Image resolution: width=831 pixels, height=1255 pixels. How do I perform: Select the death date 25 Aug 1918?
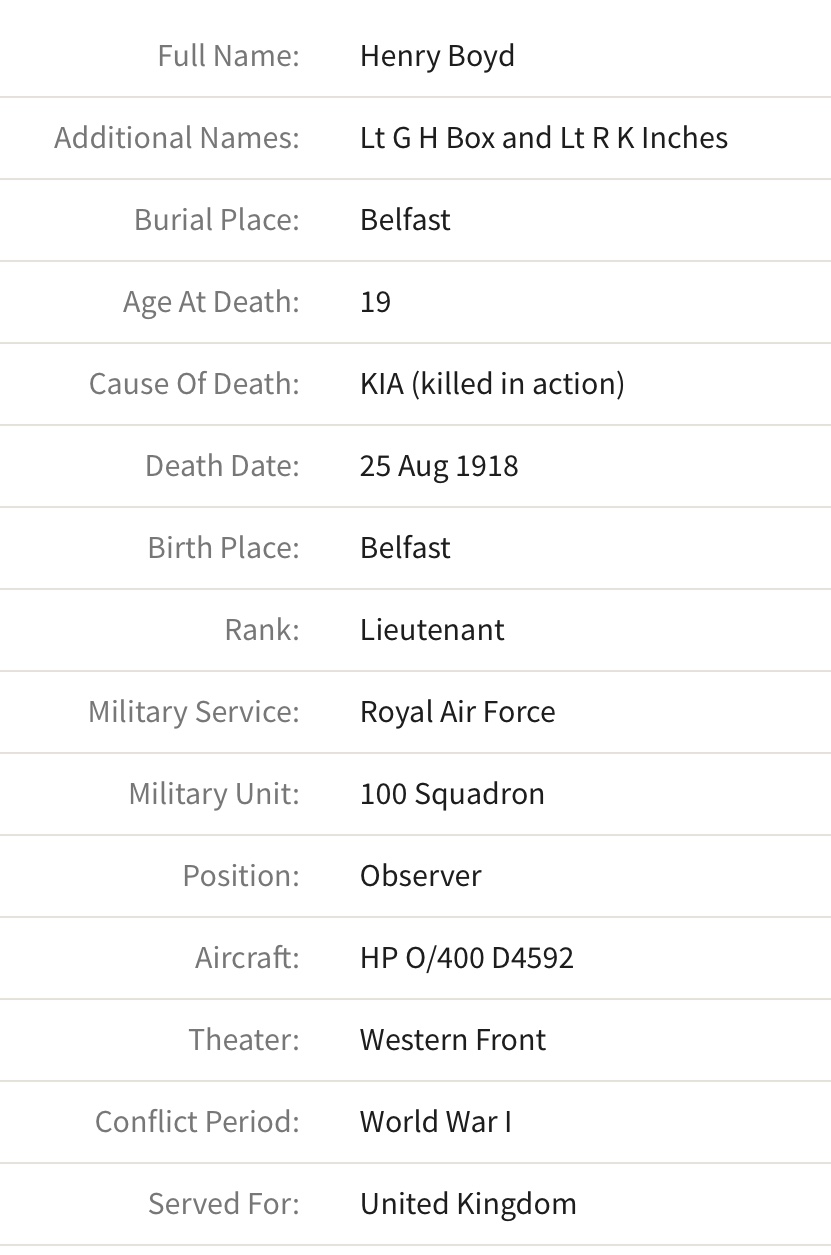439,466
